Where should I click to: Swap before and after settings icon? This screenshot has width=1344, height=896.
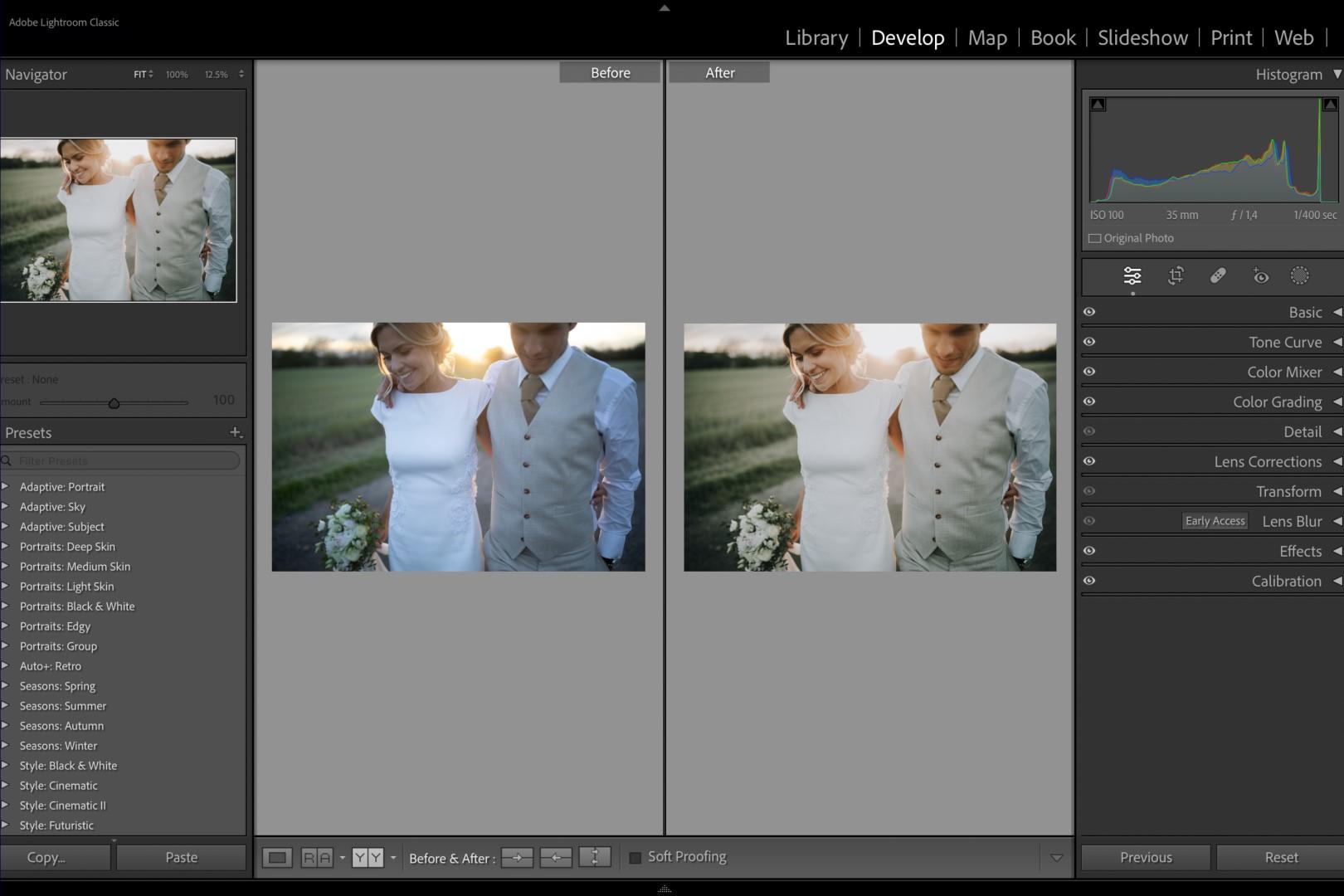tap(595, 858)
